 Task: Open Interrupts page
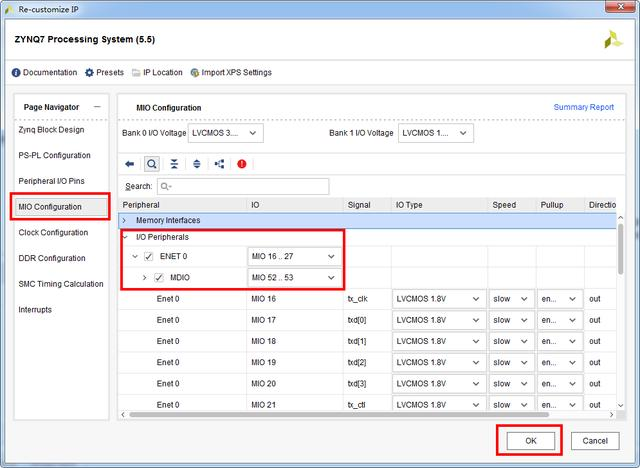(35, 310)
